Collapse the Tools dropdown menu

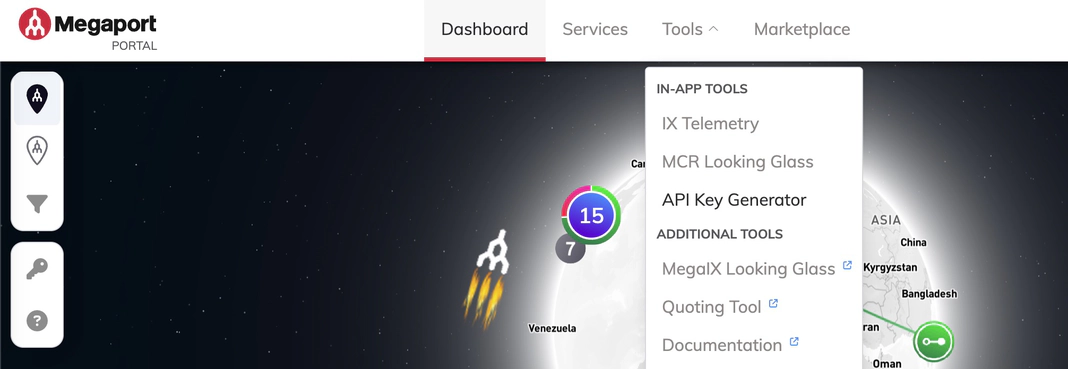click(690, 30)
